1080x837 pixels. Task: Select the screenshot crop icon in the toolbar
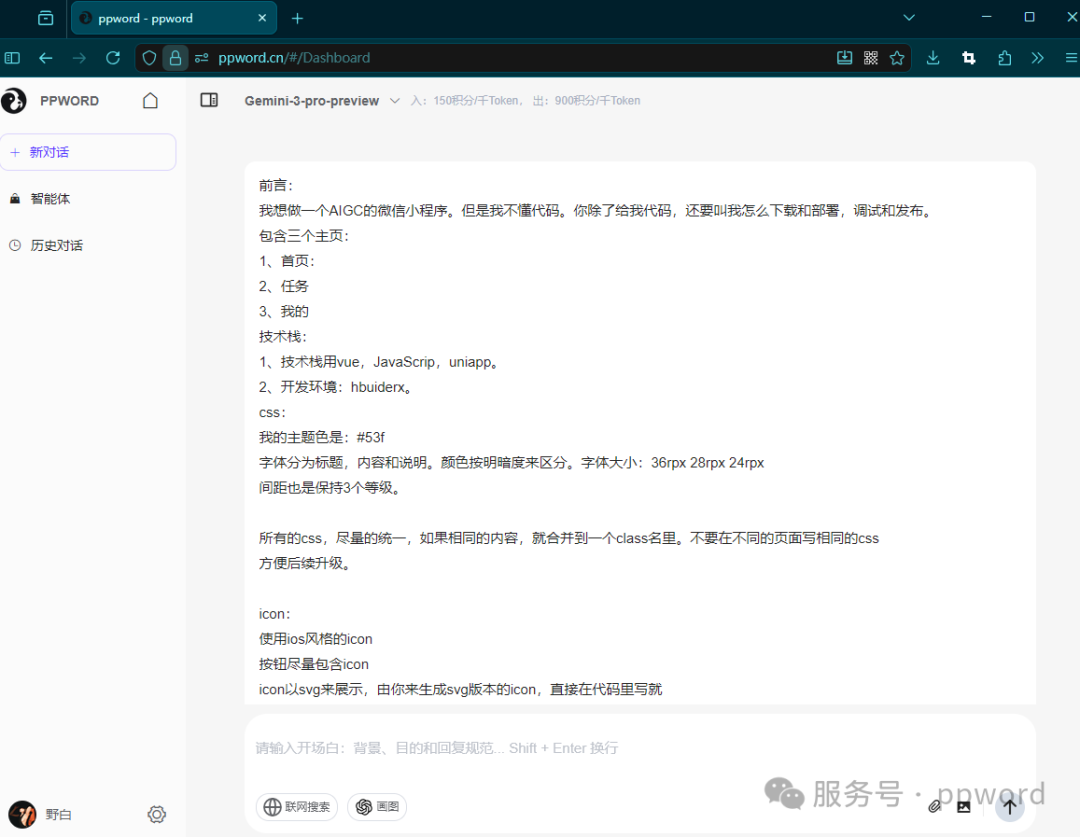(968, 57)
